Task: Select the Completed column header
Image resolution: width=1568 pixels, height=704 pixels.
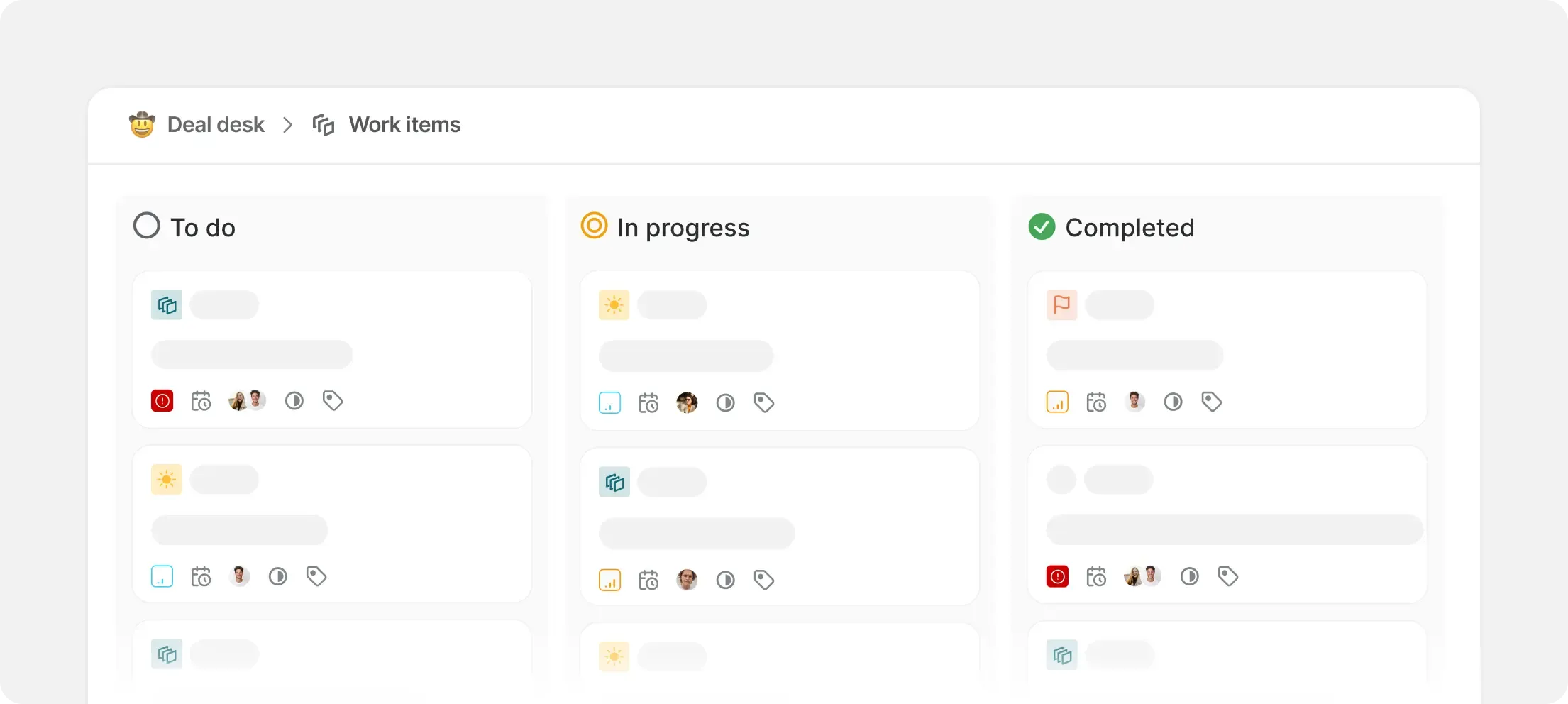Action: click(1130, 228)
